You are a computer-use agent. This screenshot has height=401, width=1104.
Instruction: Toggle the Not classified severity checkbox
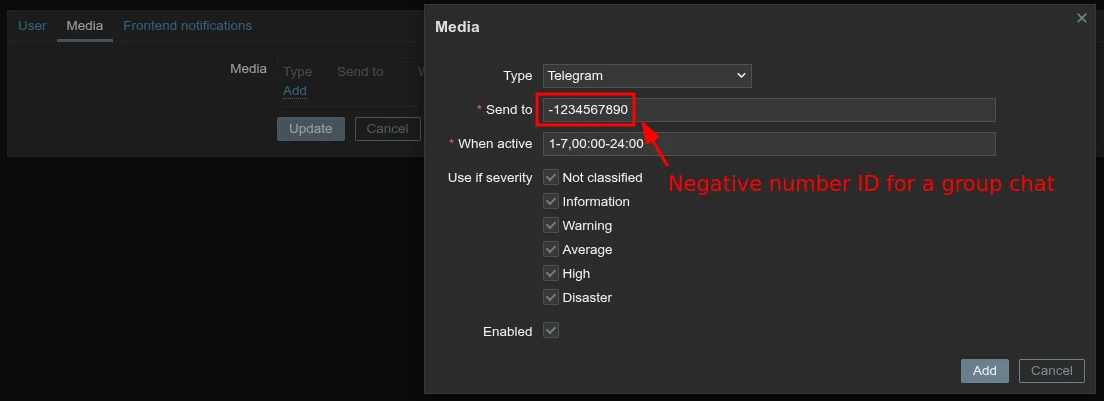551,177
